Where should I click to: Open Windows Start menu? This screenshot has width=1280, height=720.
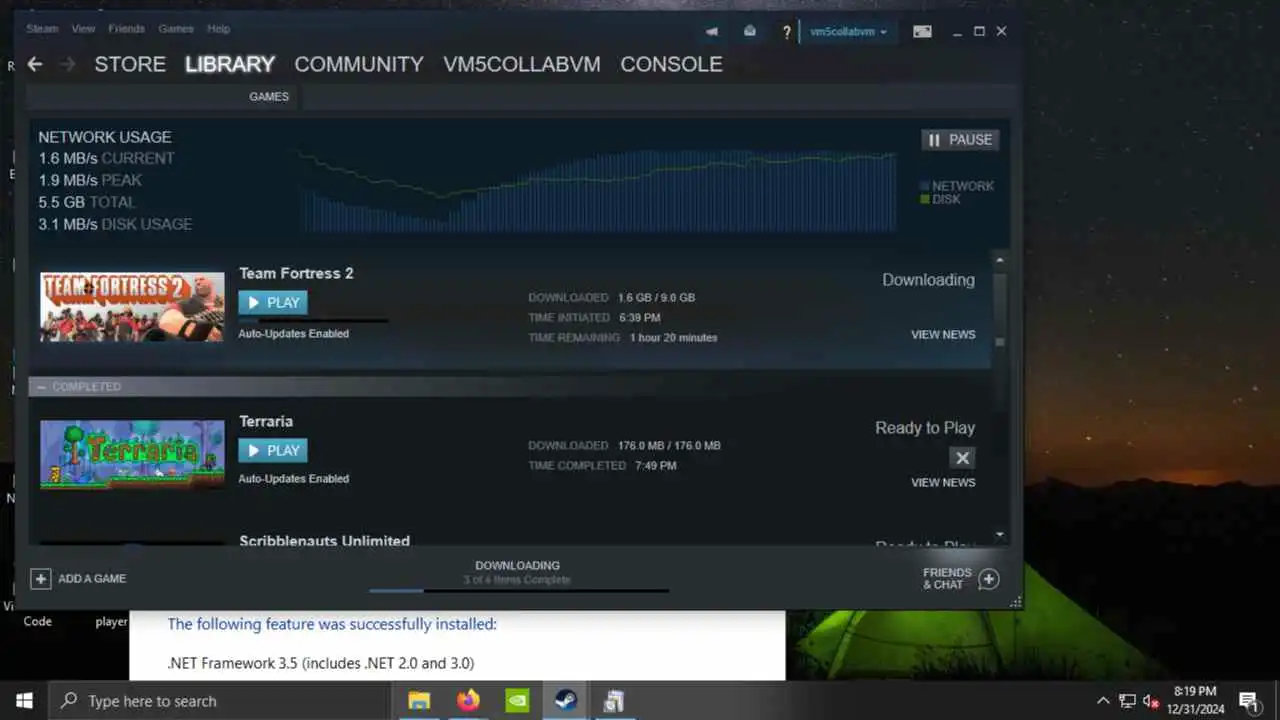[x=24, y=701]
